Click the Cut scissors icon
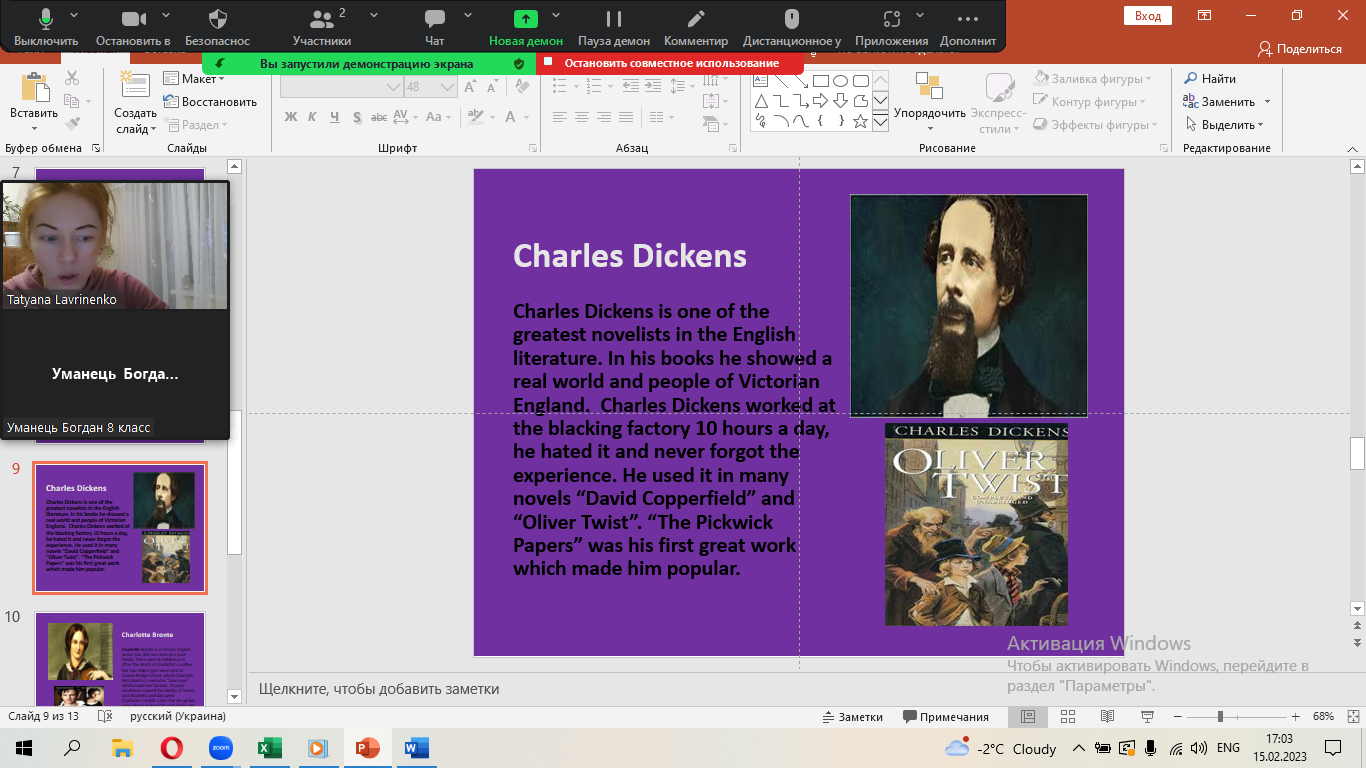 click(72, 78)
